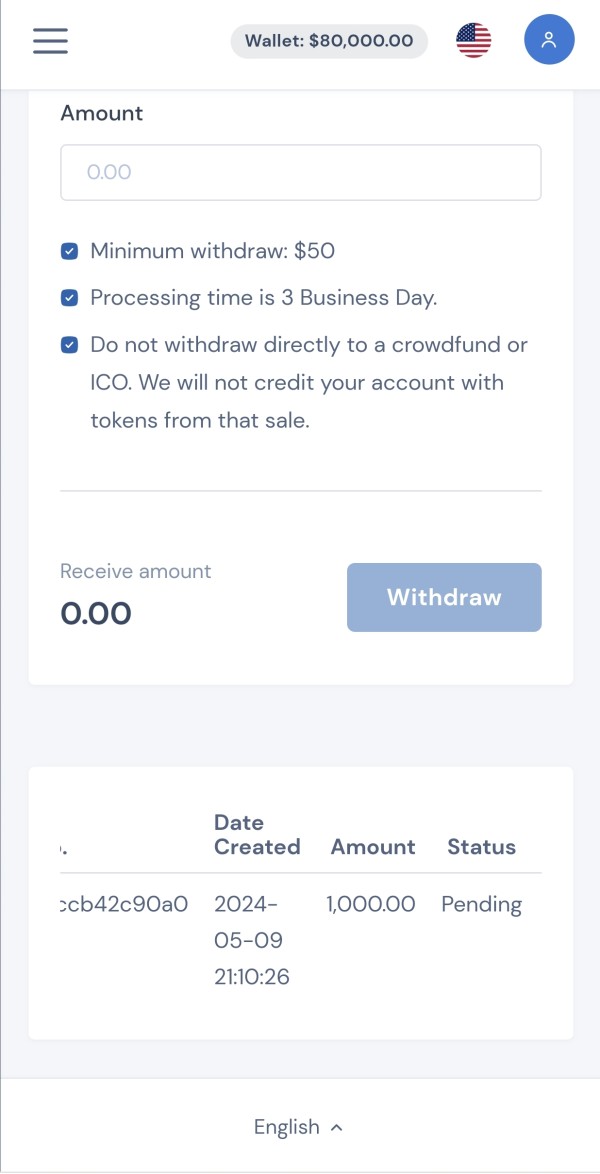600x1174 pixels.
Task: Uncheck the crowdfund or ICO warning checkbox
Action: click(x=69, y=345)
